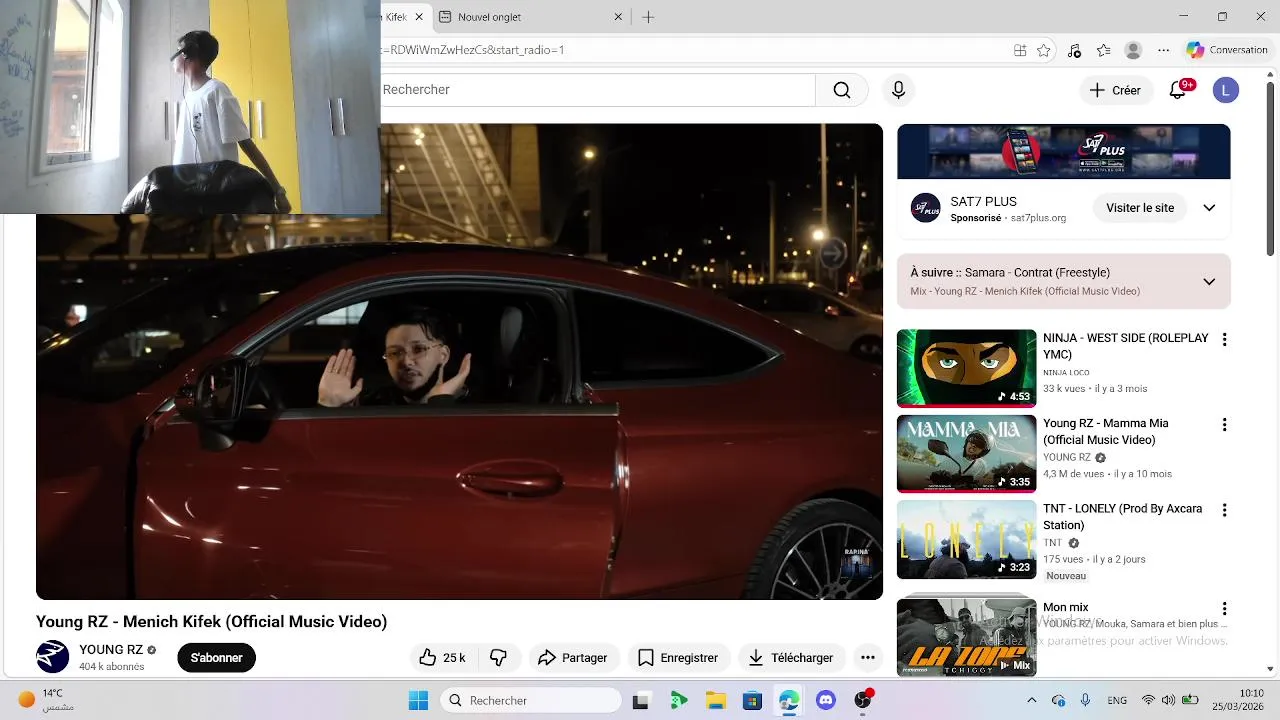Open the Mamma Mia video thumbnail

(966, 454)
